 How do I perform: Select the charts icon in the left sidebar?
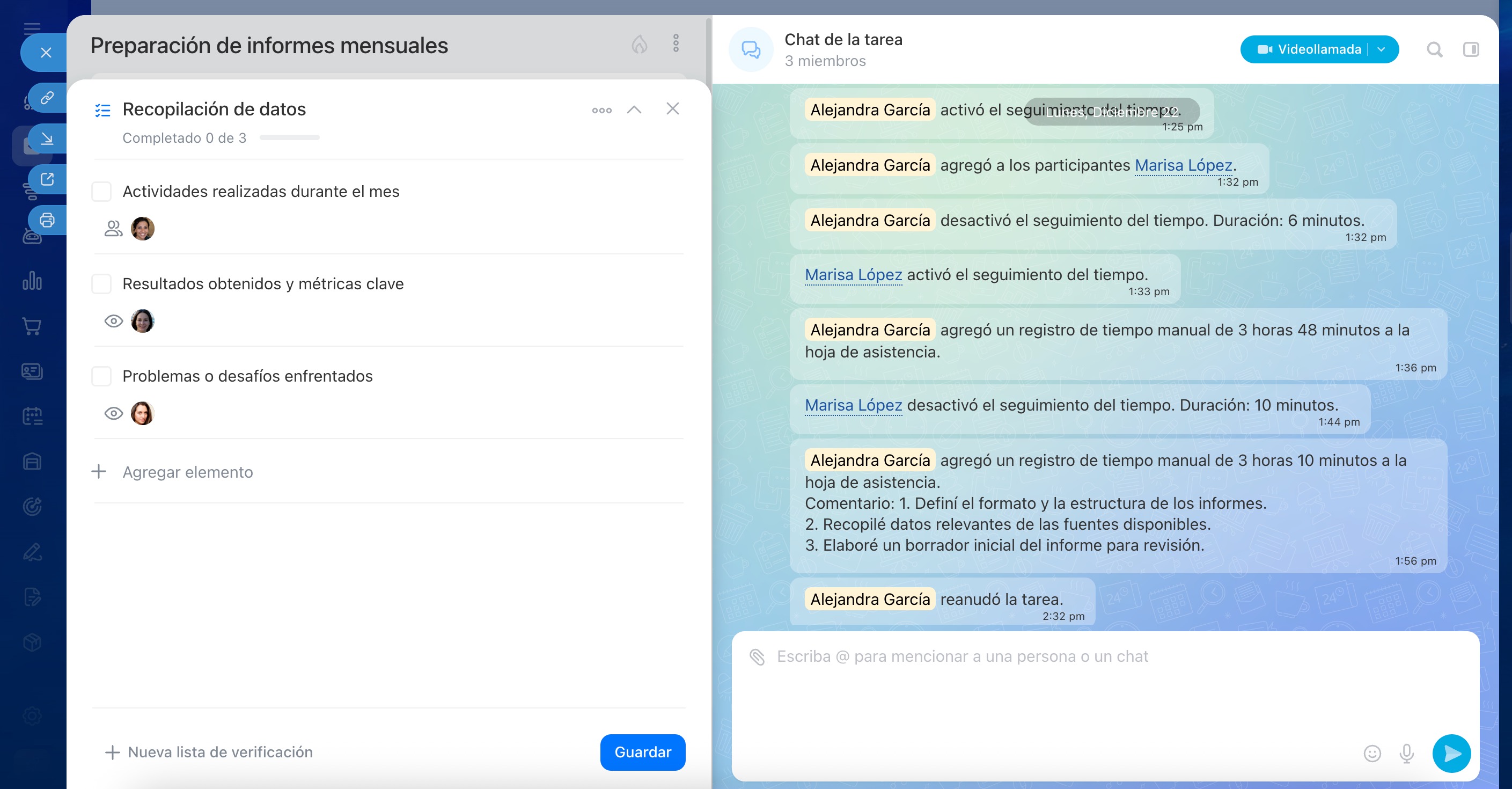[x=32, y=282]
